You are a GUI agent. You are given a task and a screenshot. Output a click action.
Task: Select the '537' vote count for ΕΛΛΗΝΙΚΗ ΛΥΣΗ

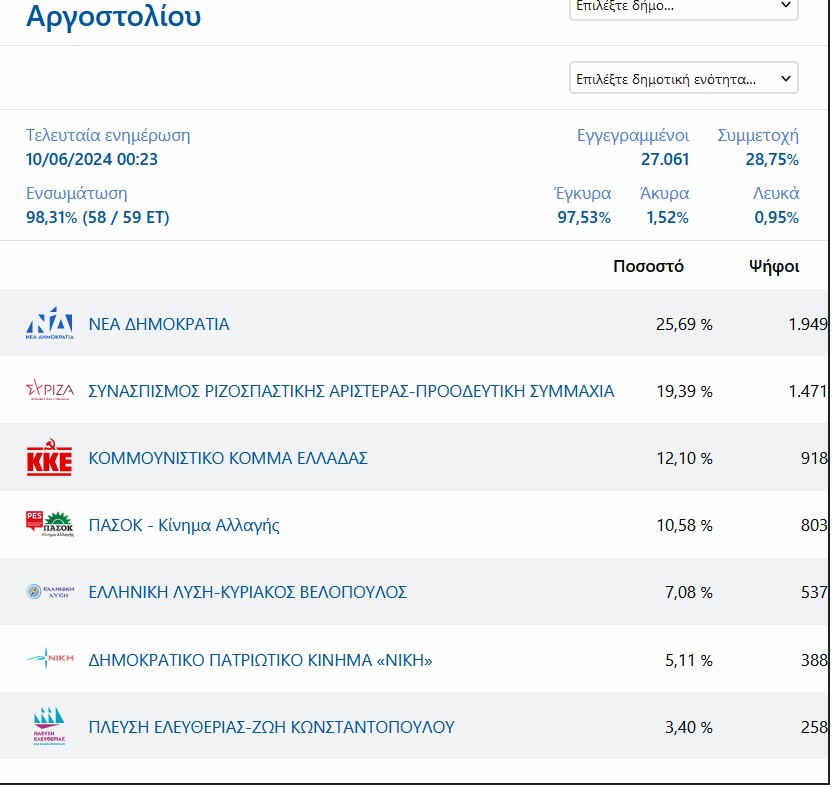[814, 592]
